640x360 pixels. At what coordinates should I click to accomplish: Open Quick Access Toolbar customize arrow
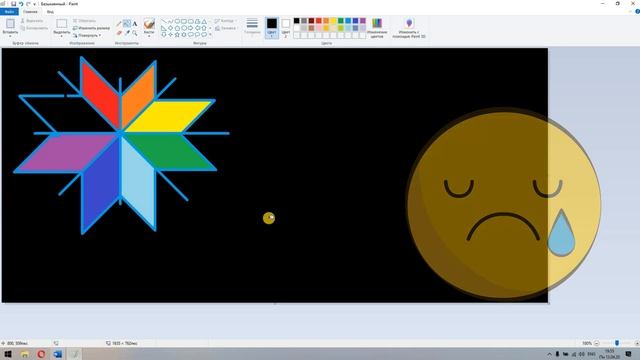tap(34, 4)
